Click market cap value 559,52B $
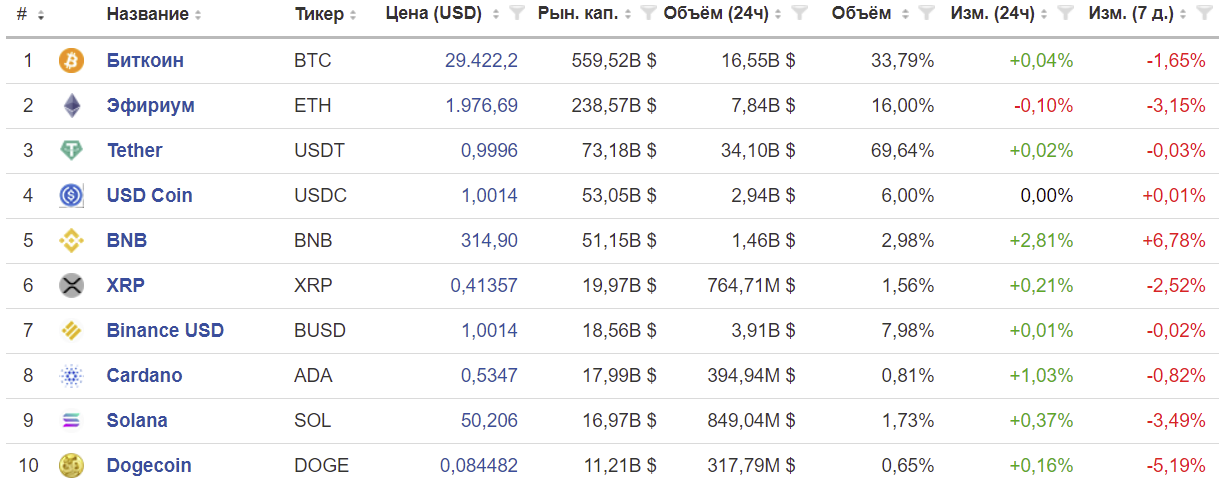The image size is (1230, 495). [614, 61]
